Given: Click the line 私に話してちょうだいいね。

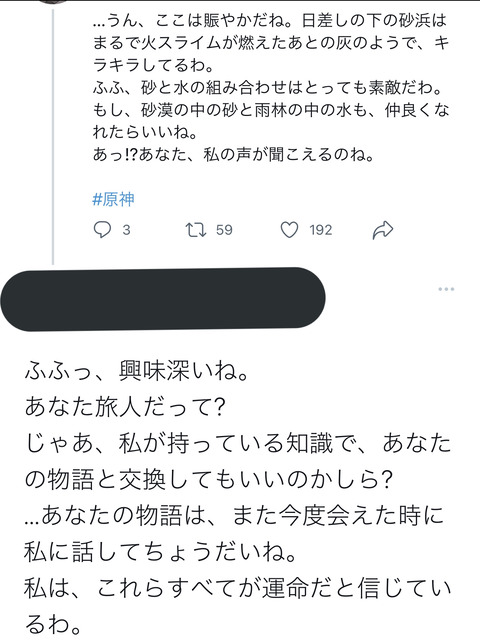Looking at the screenshot, I should 160,552.
